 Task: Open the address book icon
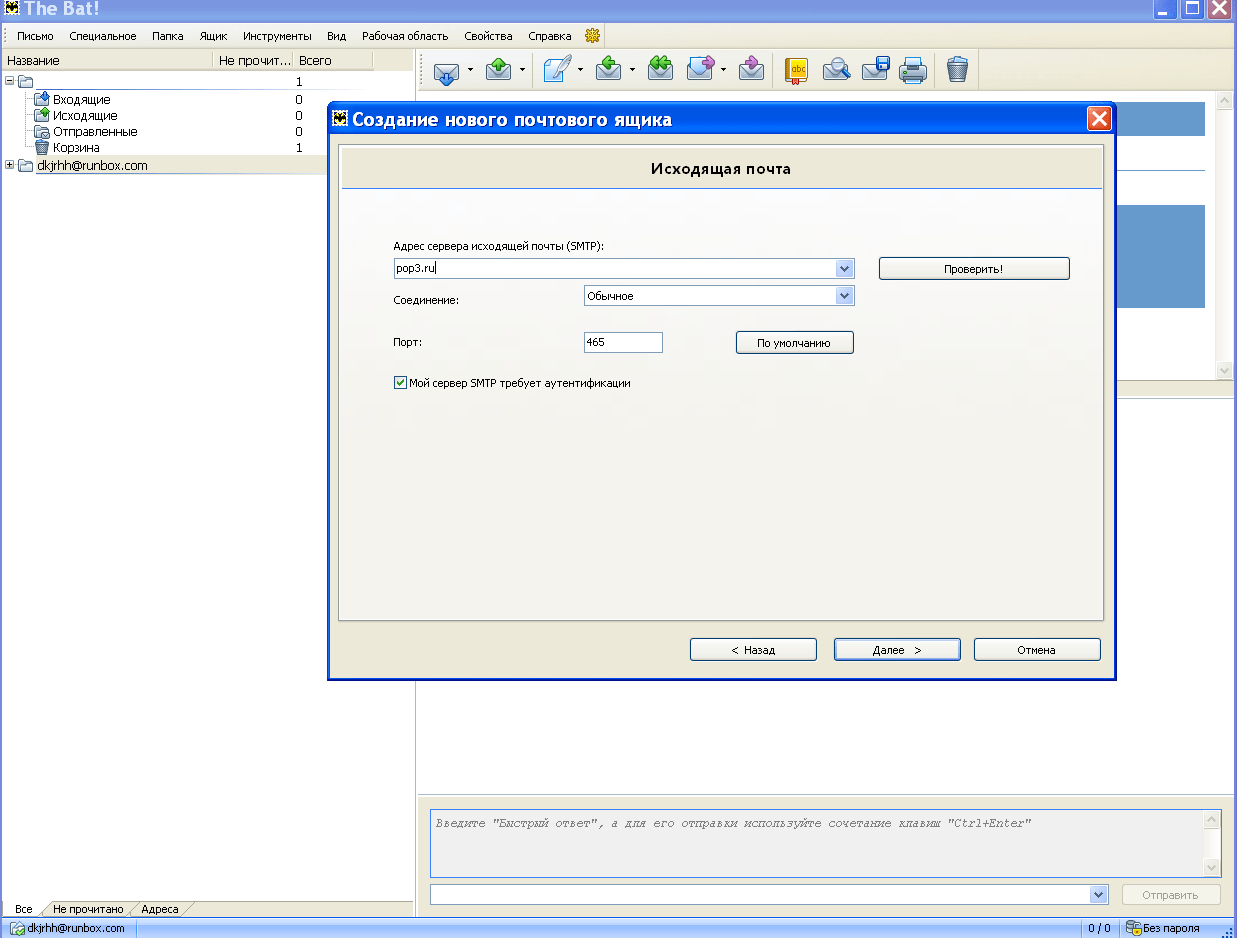point(796,70)
